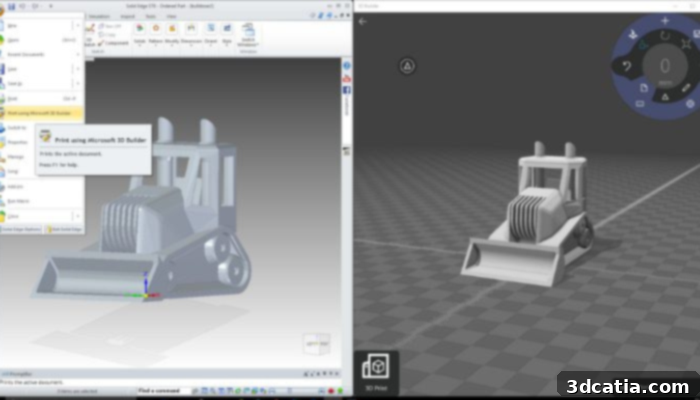Screen dimensions: 700x400
Task: Click the view orientation cube in Solid Edge viewport
Action: point(317,344)
